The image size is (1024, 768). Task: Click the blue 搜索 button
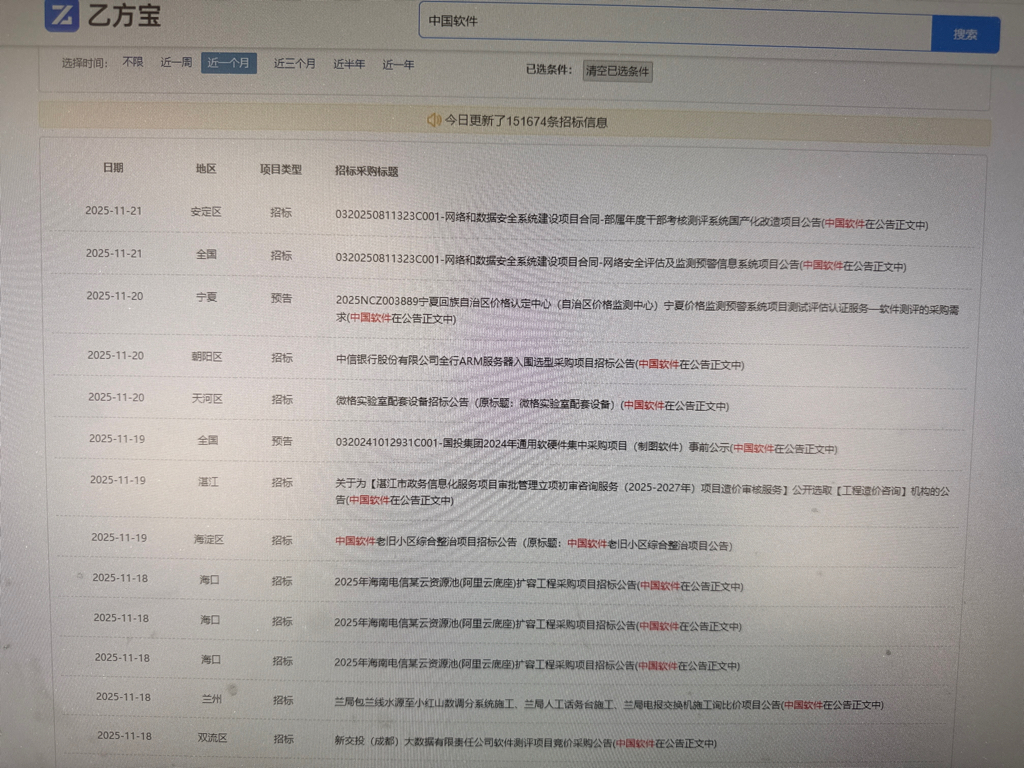tap(965, 34)
